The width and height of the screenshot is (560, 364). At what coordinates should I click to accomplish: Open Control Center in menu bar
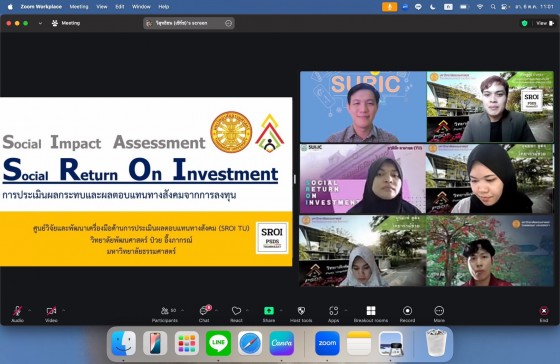point(505,6)
